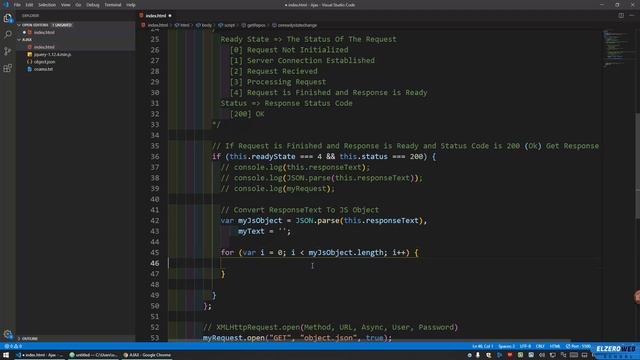Click the script breadcrumb
This screenshot has height=360, width=640.
click(229, 25)
